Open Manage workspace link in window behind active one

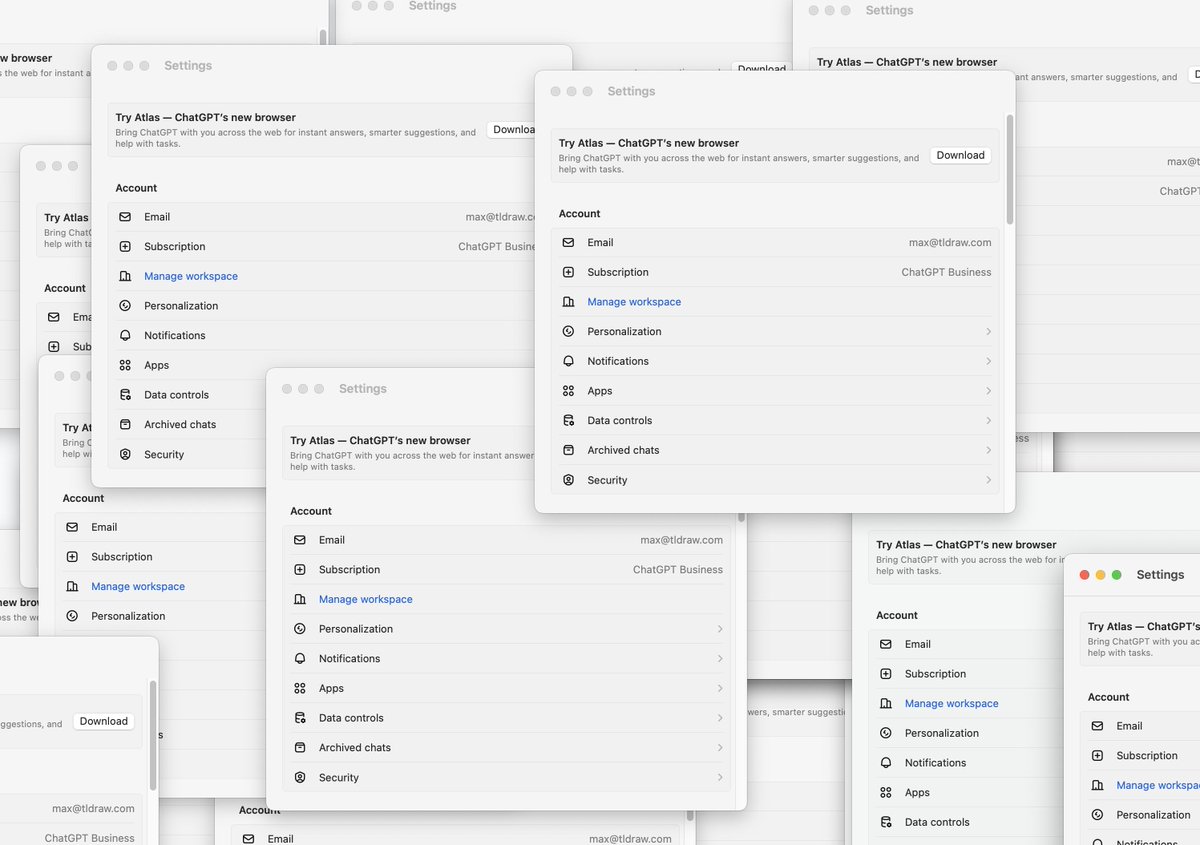click(952, 703)
